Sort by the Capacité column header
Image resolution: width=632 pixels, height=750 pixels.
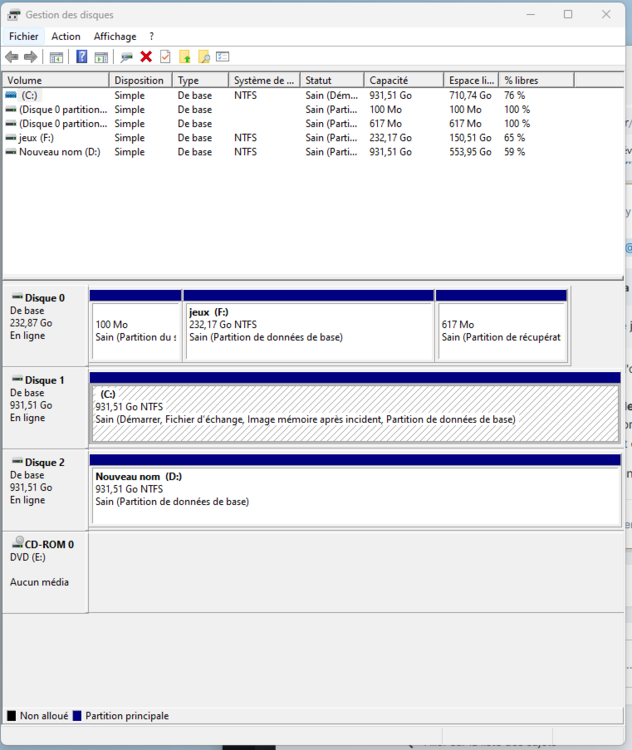(x=403, y=80)
